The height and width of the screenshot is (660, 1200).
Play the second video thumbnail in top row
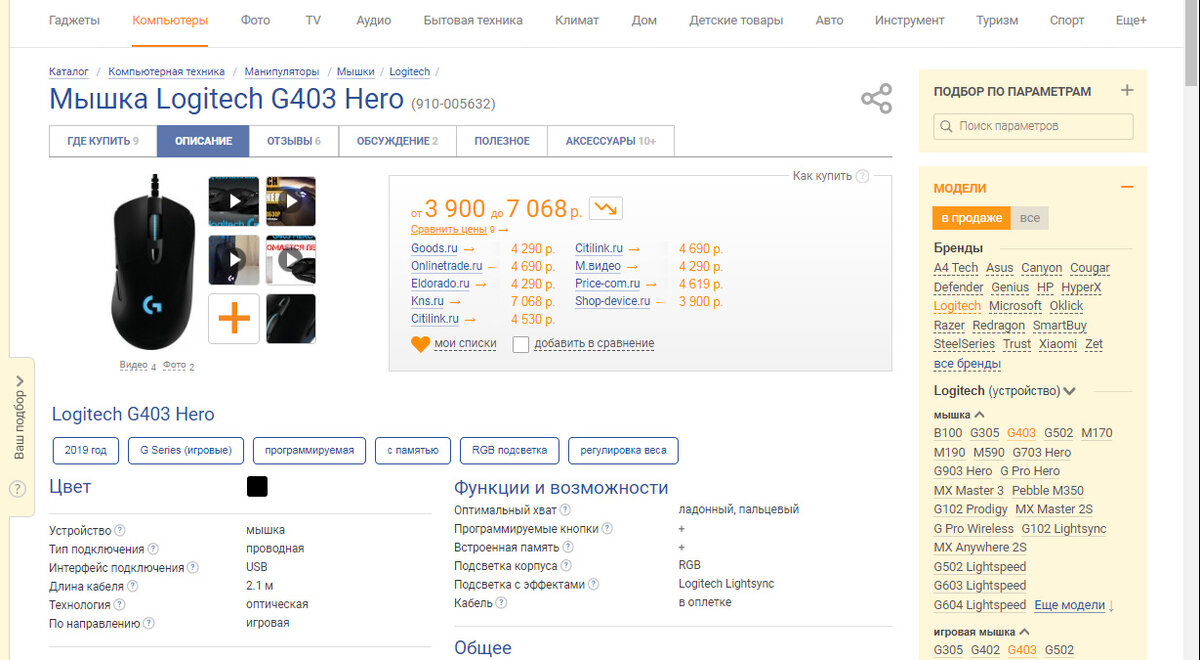click(x=290, y=201)
